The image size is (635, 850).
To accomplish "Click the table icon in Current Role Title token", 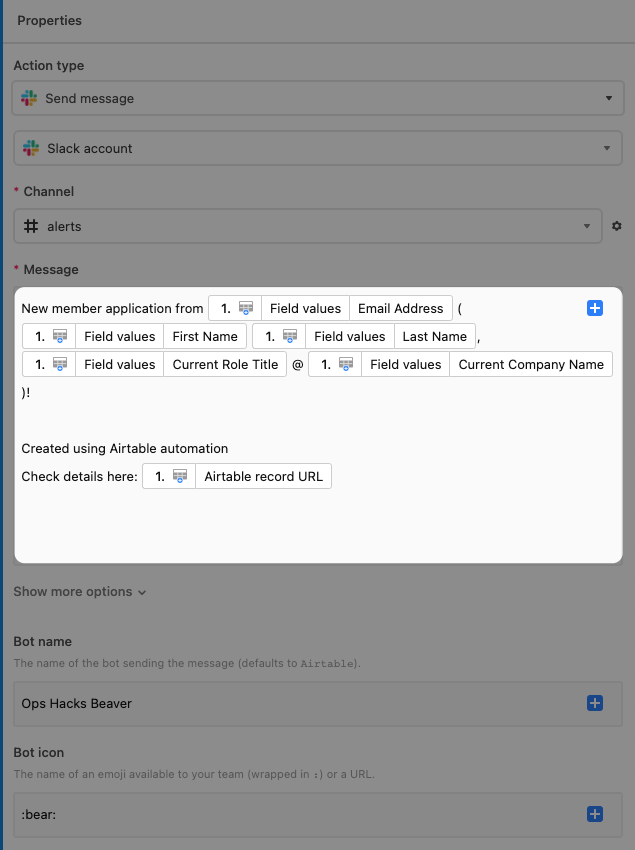I will (60, 365).
